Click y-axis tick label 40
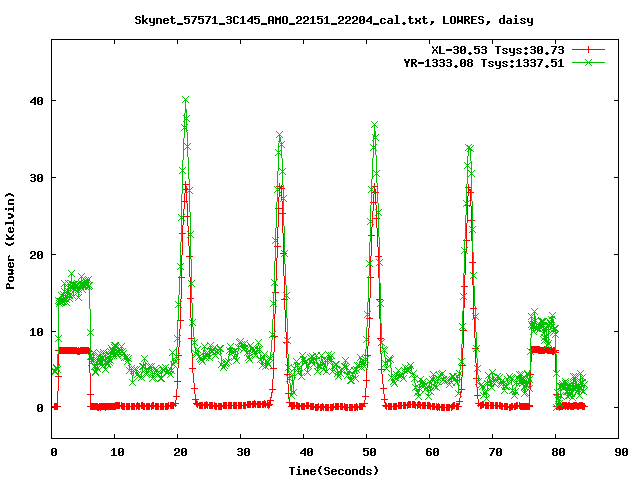Screen dimensions: 640x480 click(x=37, y=101)
